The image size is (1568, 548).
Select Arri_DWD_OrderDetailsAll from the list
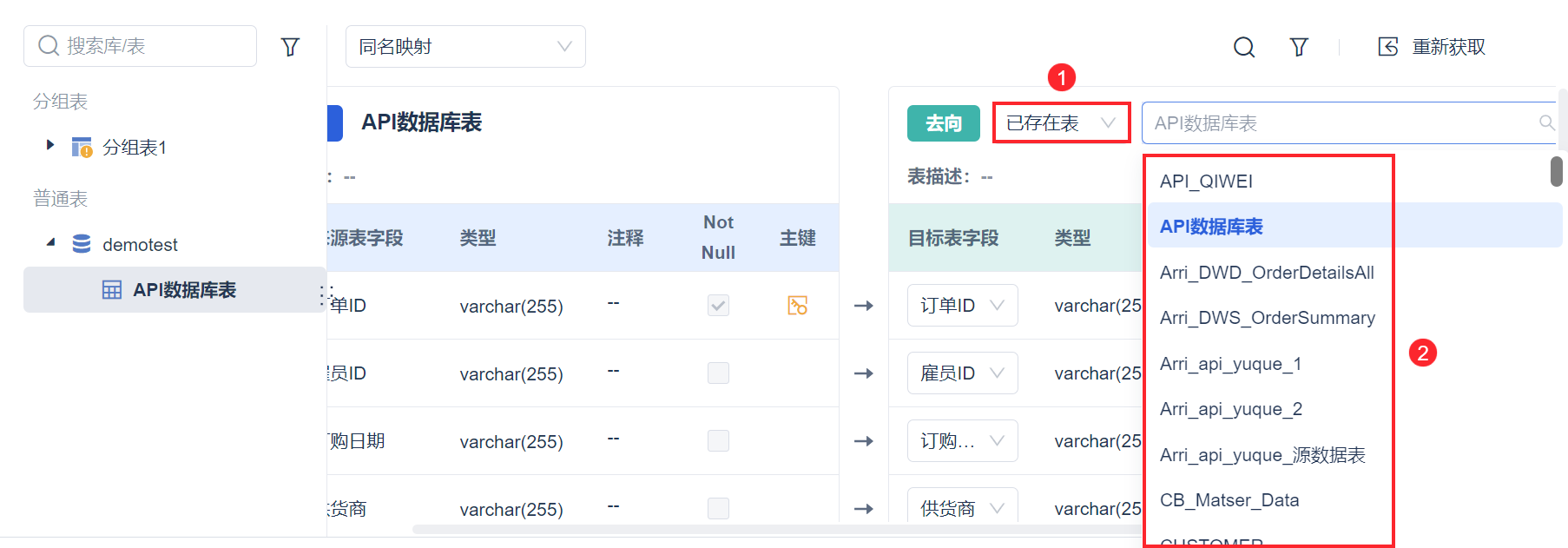tap(1267, 273)
